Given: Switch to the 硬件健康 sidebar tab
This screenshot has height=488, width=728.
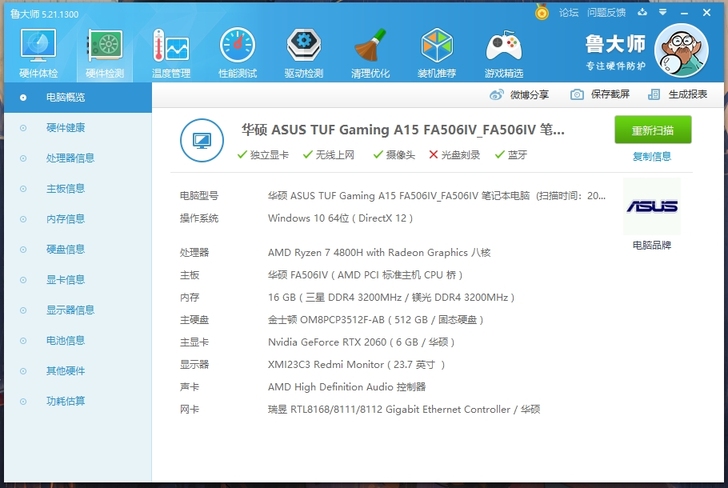Looking at the screenshot, I should tap(65, 127).
